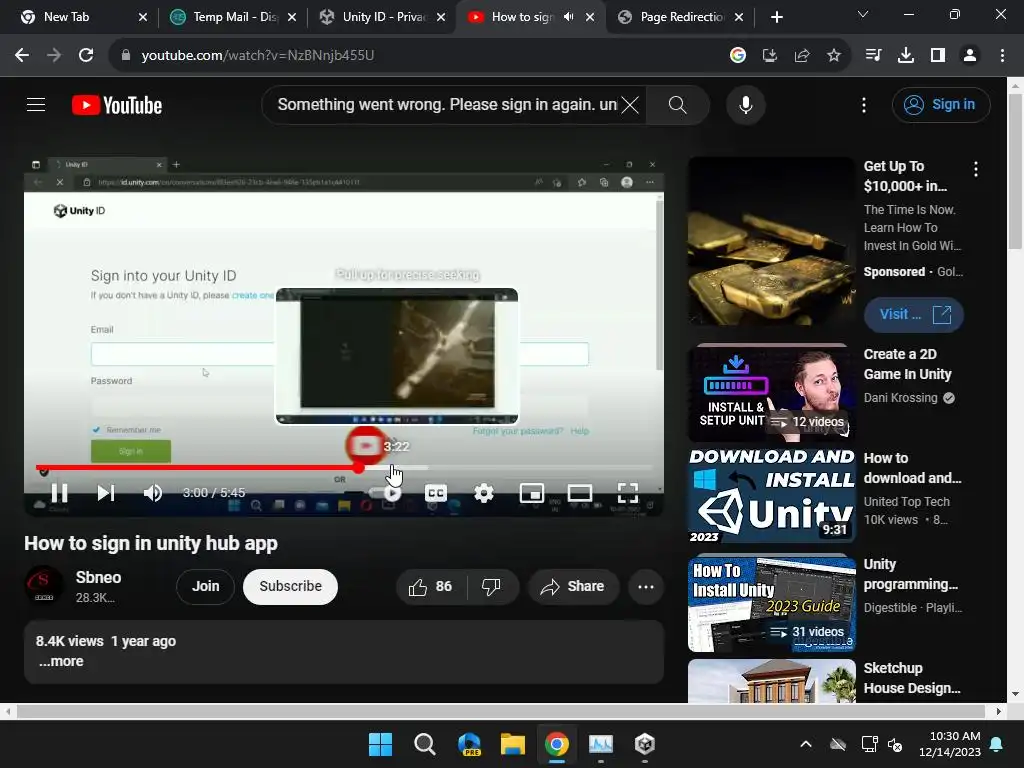Click the Visit button on gold ad

tap(914, 314)
